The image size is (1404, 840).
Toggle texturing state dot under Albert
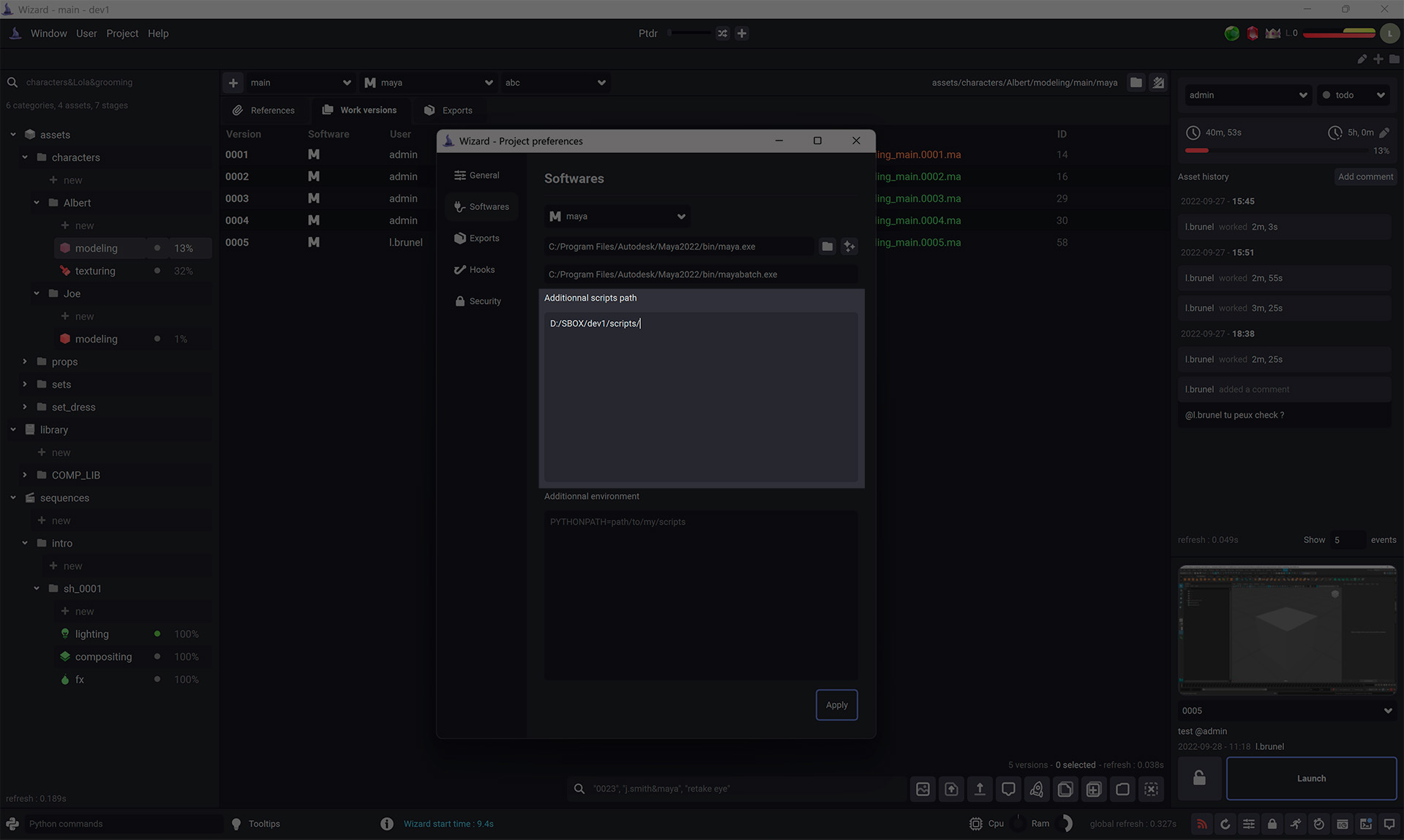[157, 271]
